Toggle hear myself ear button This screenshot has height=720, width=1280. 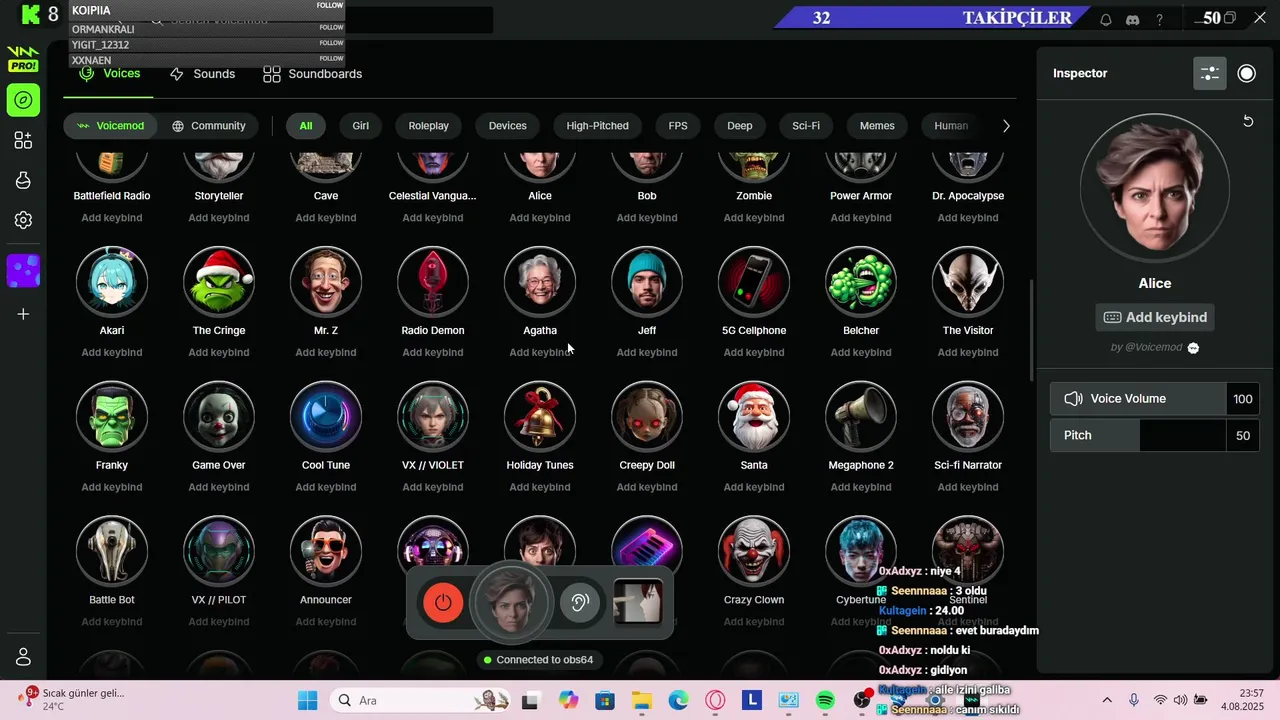pyautogui.click(x=580, y=602)
